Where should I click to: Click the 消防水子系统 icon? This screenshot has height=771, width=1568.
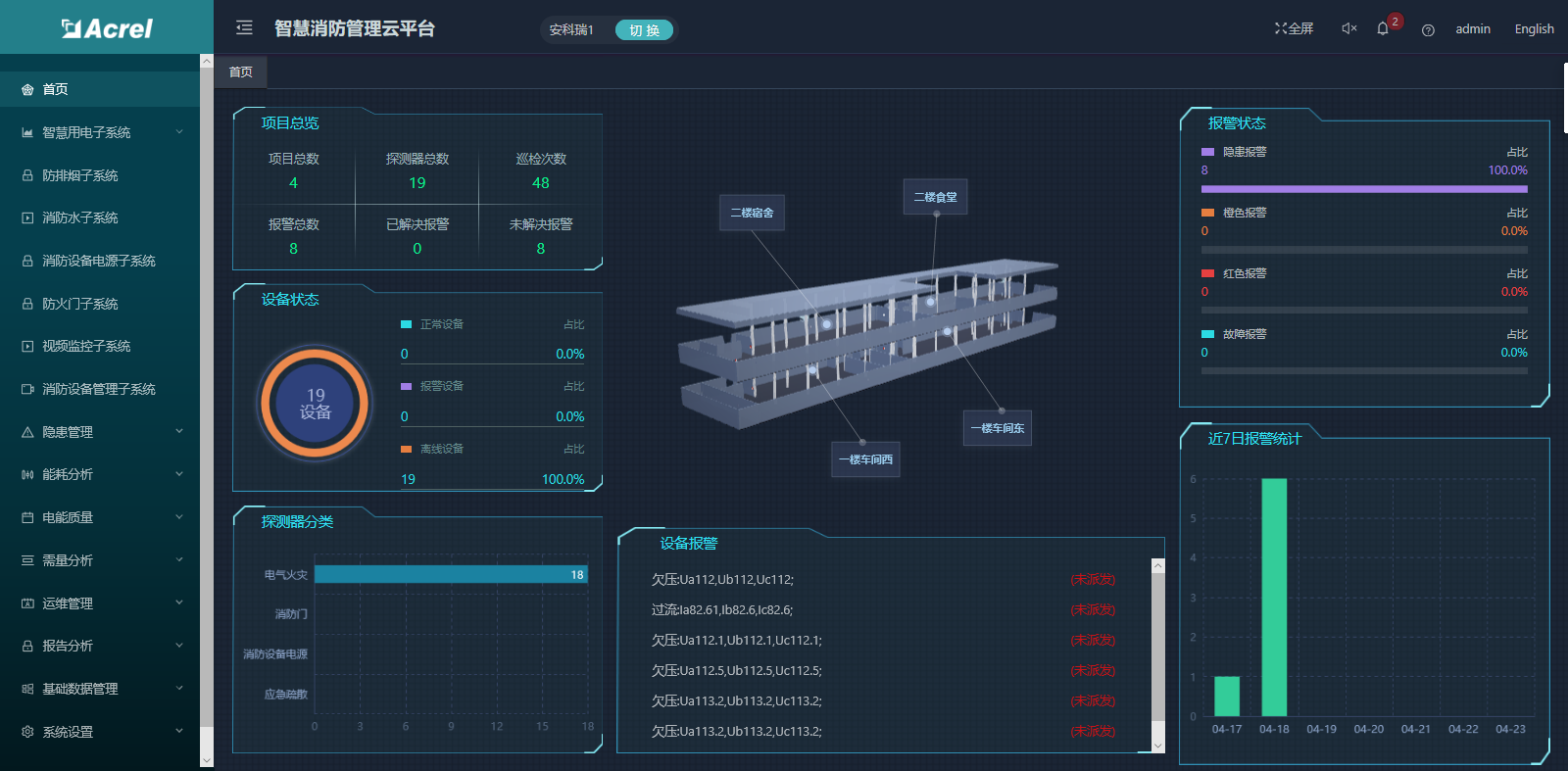click(x=27, y=217)
